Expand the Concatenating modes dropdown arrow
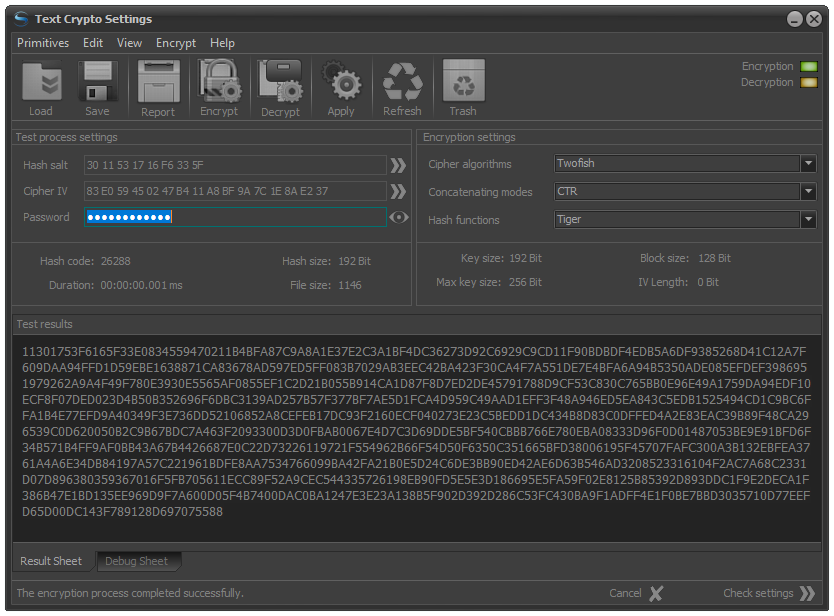Image resolution: width=834 pixels, height=616 pixels. [808, 191]
